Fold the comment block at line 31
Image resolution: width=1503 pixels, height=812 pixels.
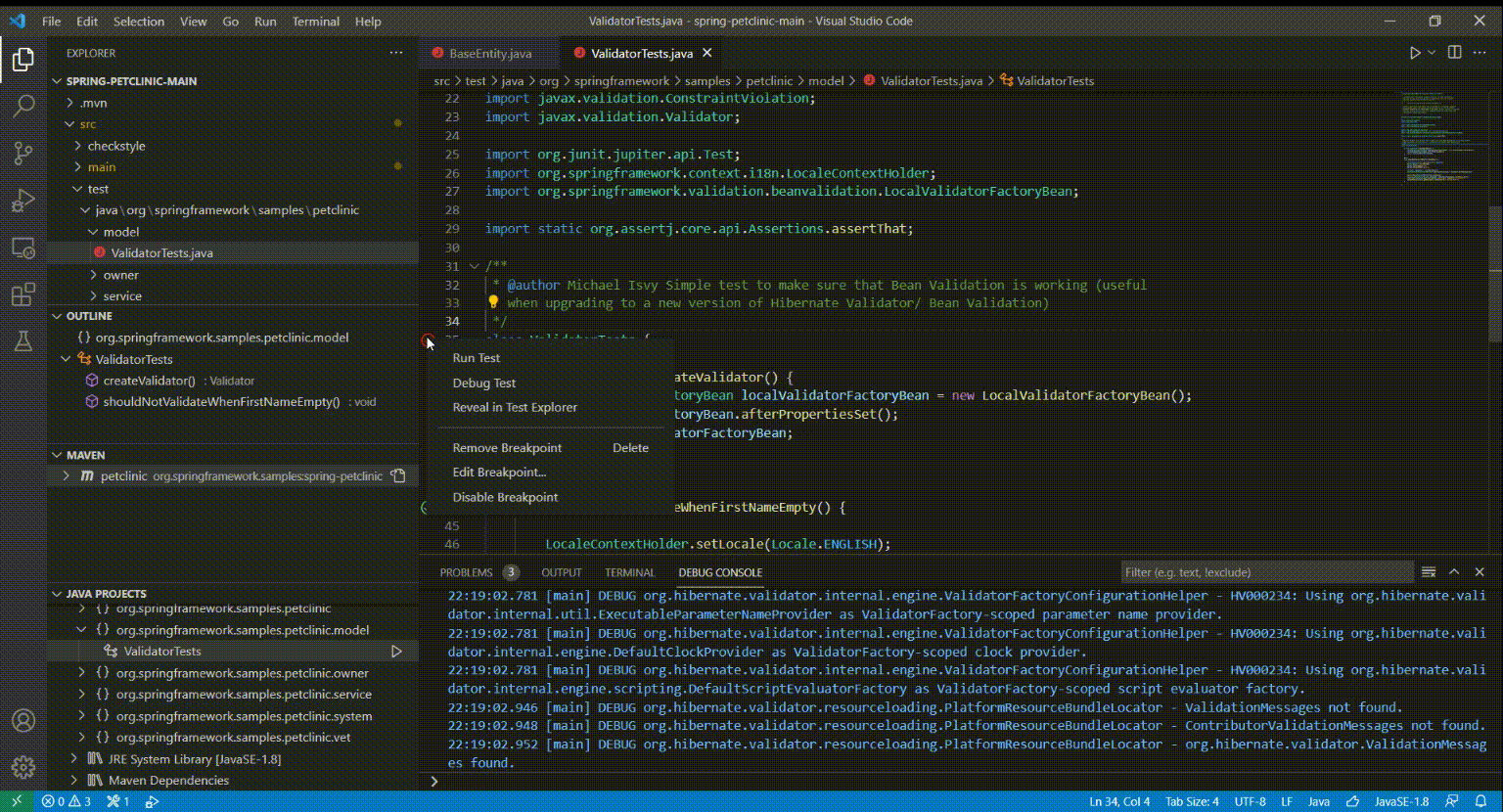(x=474, y=266)
